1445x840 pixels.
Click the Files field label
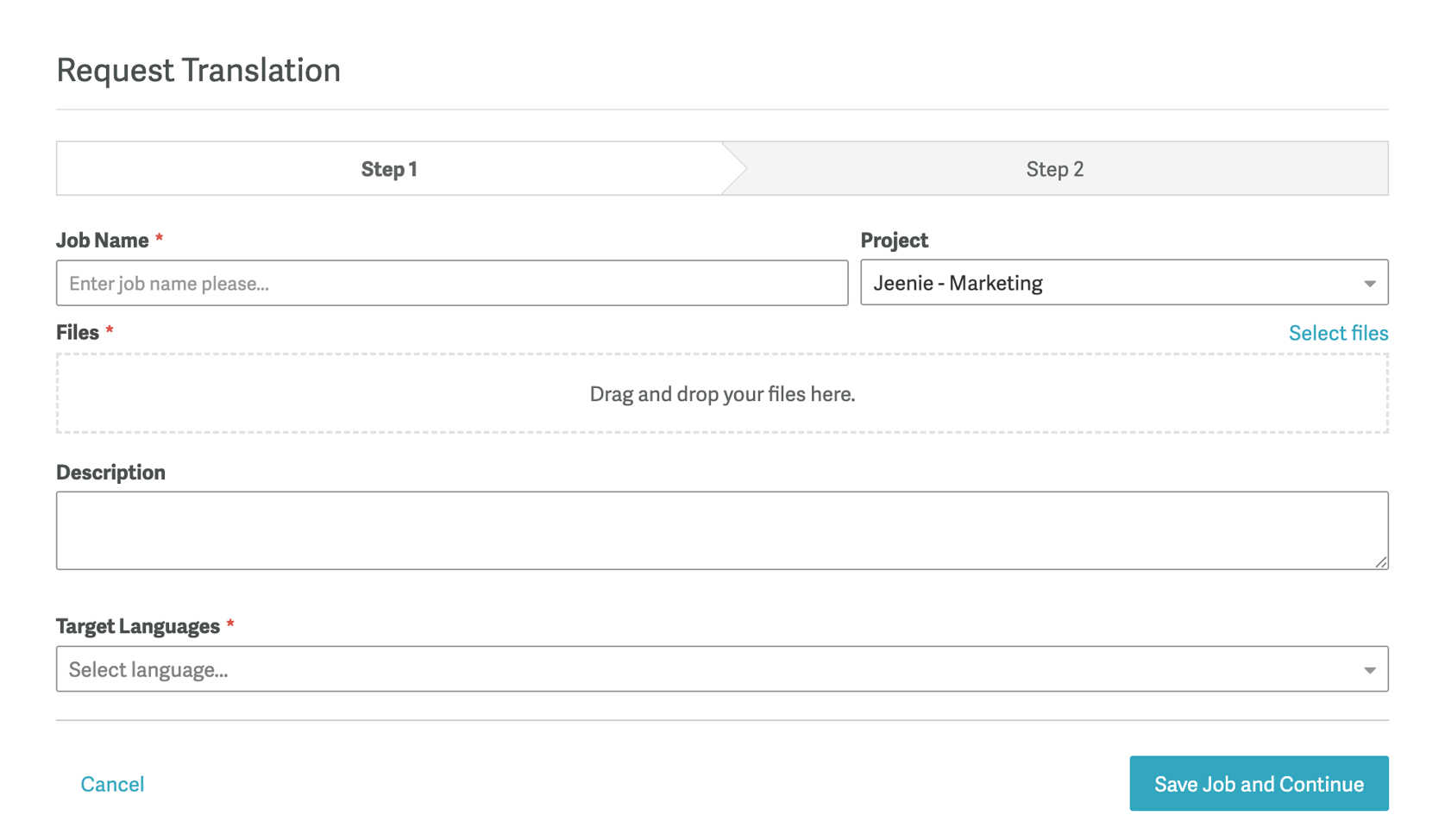[78, 333]
